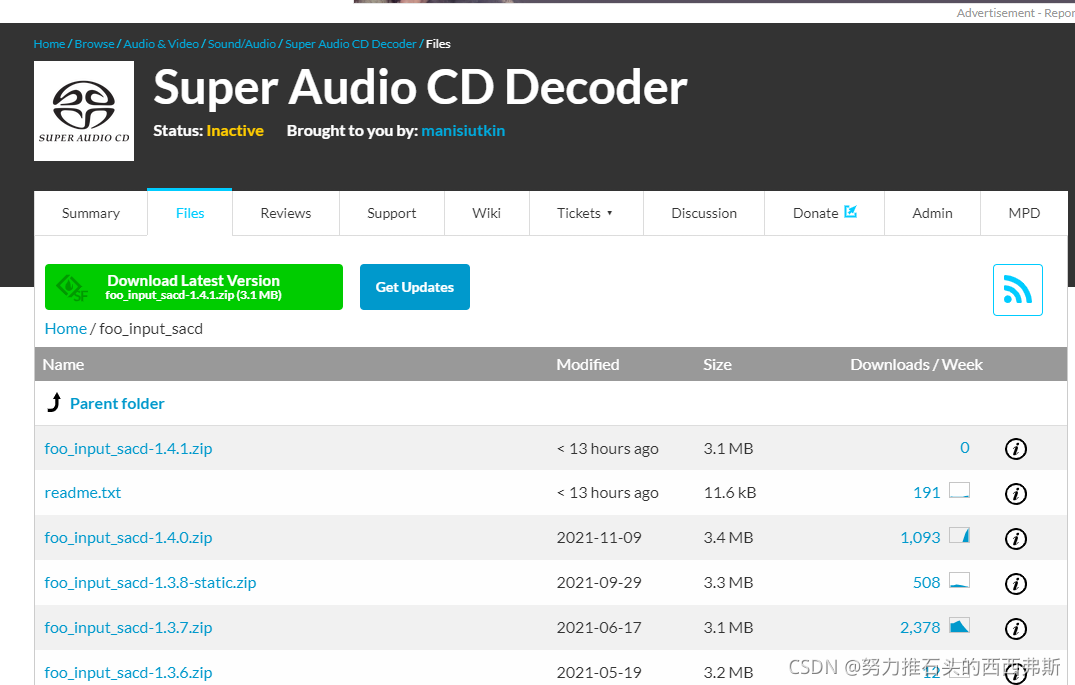Download foo_input_sacd-1.4.1.zip file
The height and width of the screenshot is (685, 1075).
[128, 448]
